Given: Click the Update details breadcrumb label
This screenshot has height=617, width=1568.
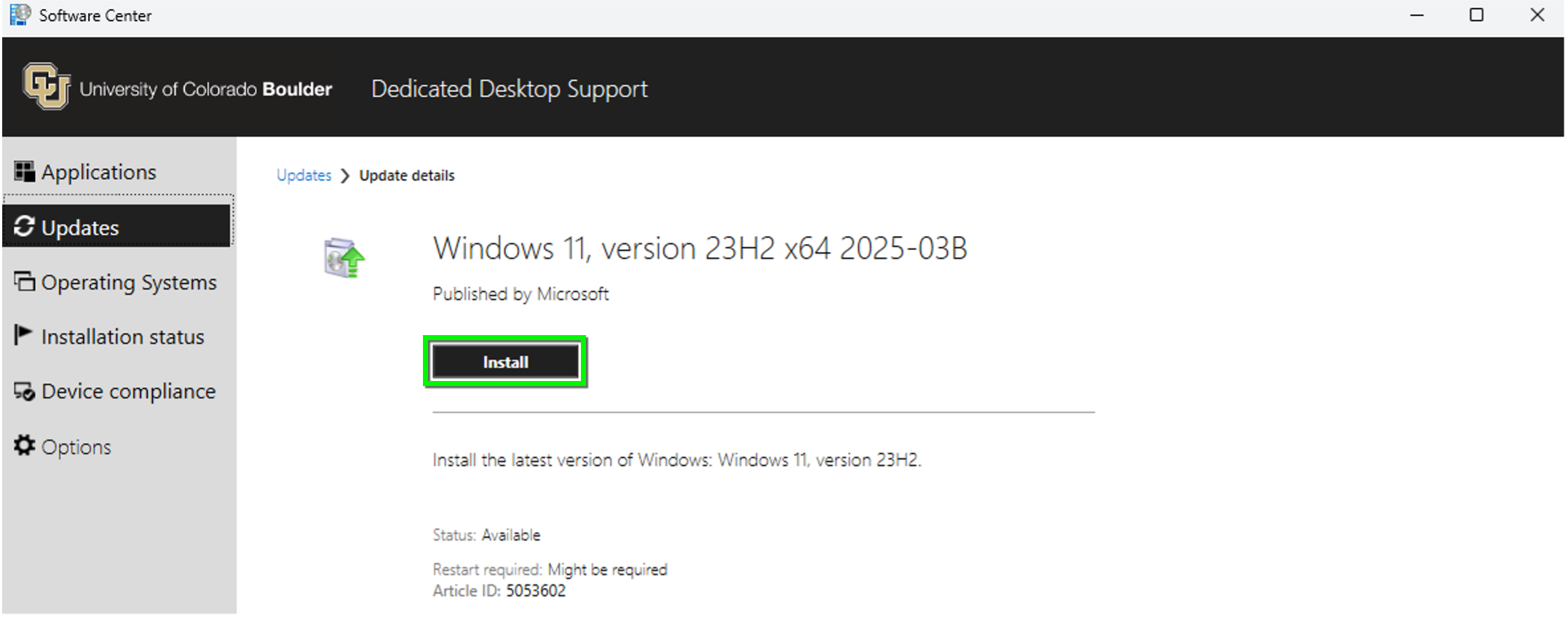Looking at the screenshot, I should click(407, 176).
